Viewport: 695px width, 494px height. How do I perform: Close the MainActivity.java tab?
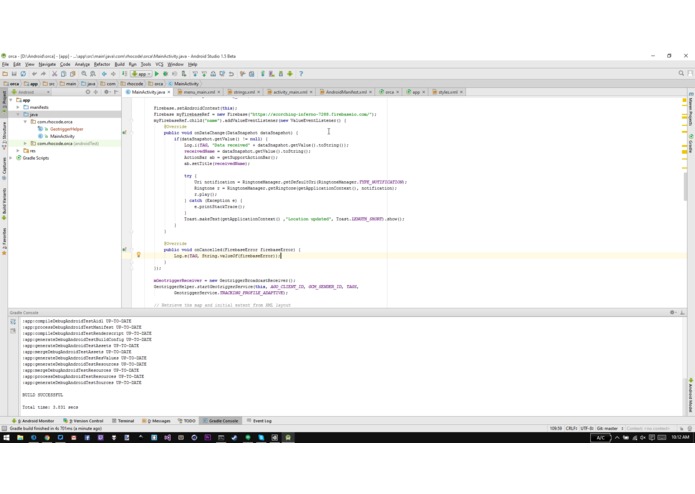[x=169, y=92]
